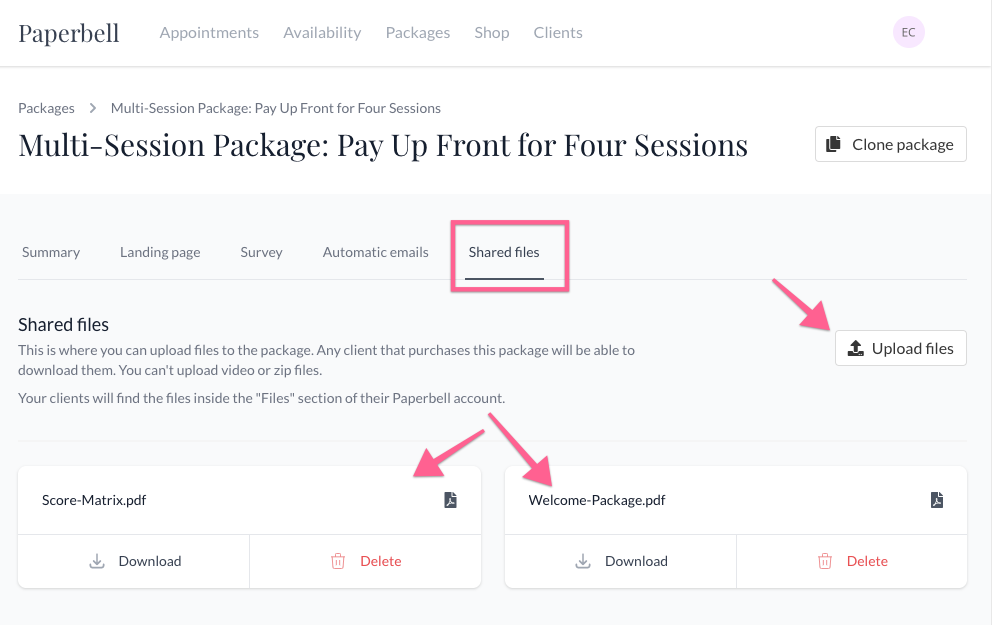Click trash icon for Score-Matrix.pdf
Screen dimensions: 992x625
pos(338,561)
